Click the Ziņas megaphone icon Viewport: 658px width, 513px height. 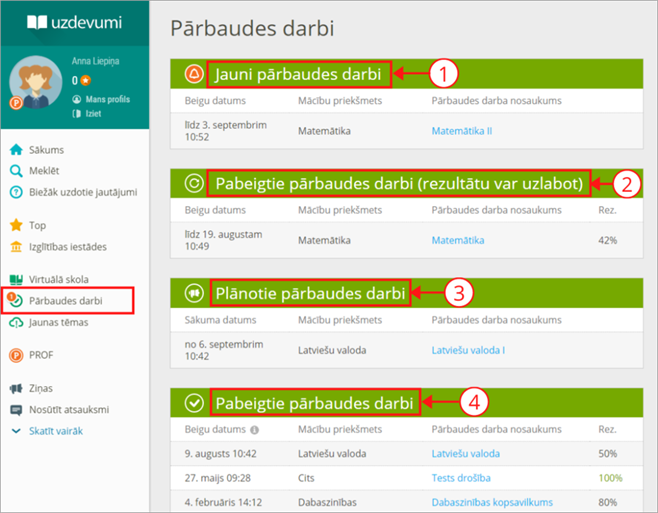click(15, 389)
